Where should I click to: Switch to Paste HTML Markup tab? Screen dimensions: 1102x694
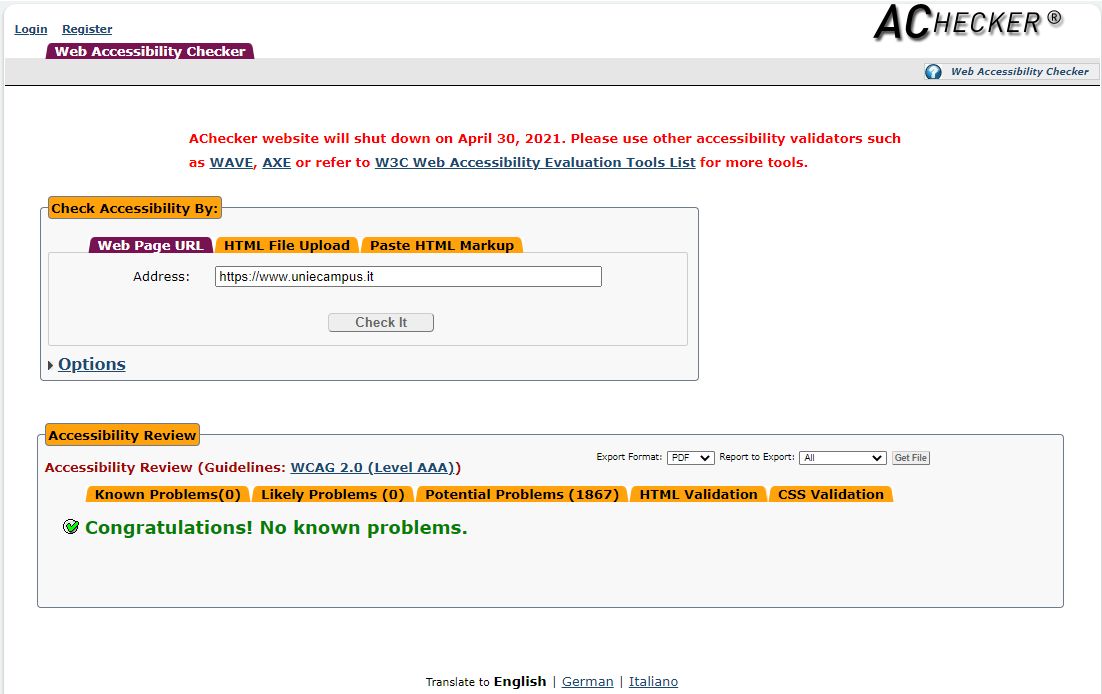442,245
